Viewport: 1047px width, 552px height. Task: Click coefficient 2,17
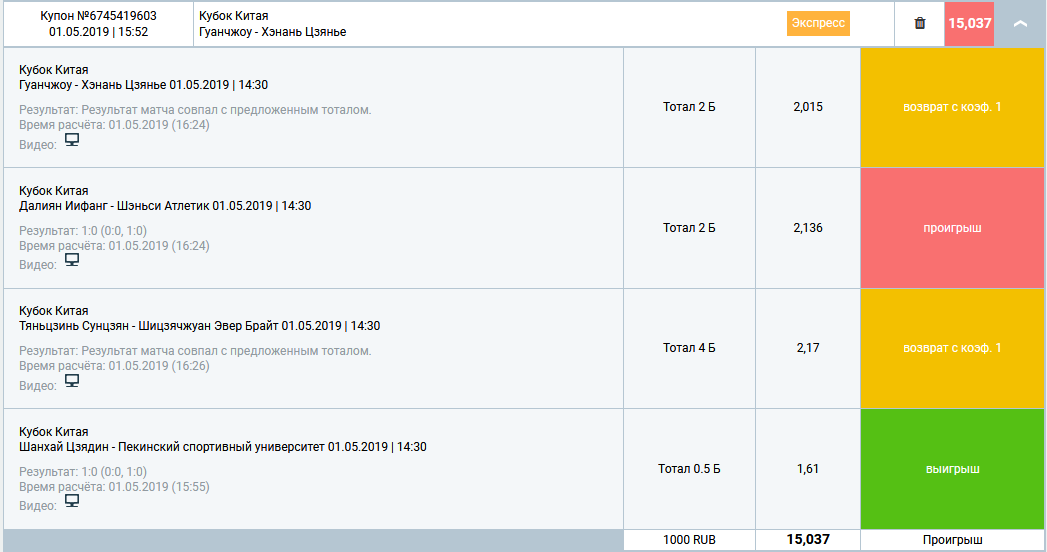click(x=808, y=348)
